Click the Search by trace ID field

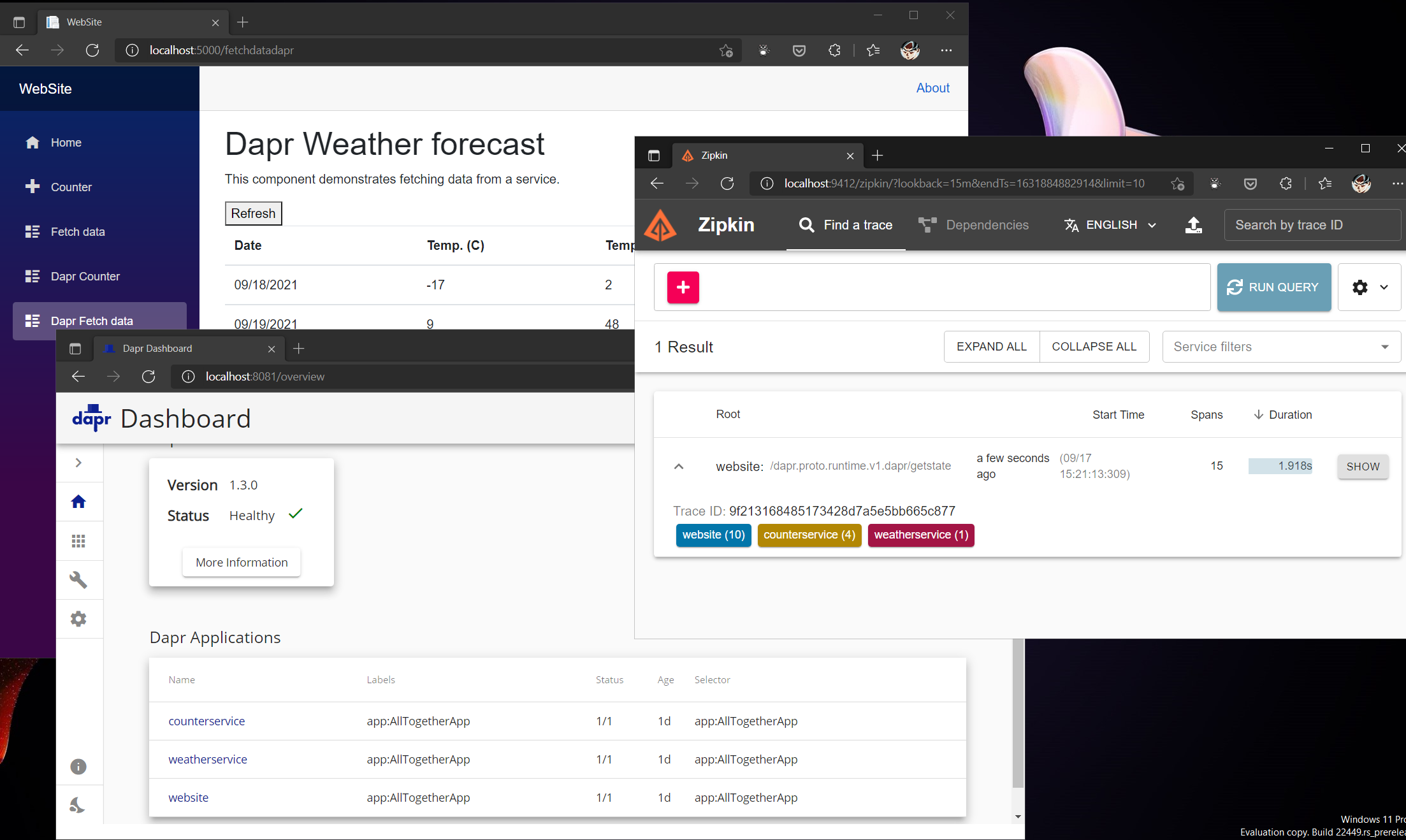(1312, 225)
